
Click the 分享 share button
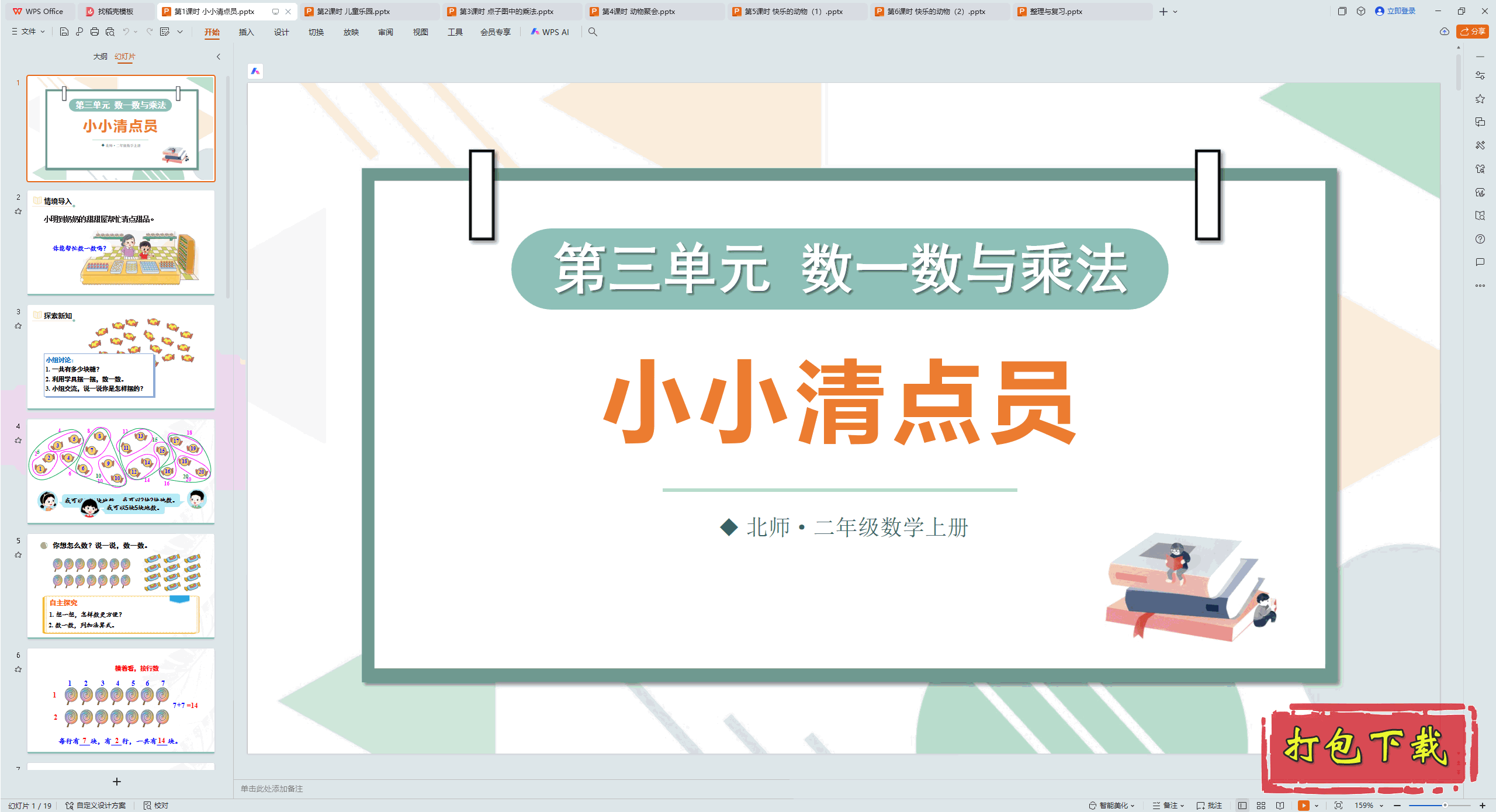[x=1473, y=32]
